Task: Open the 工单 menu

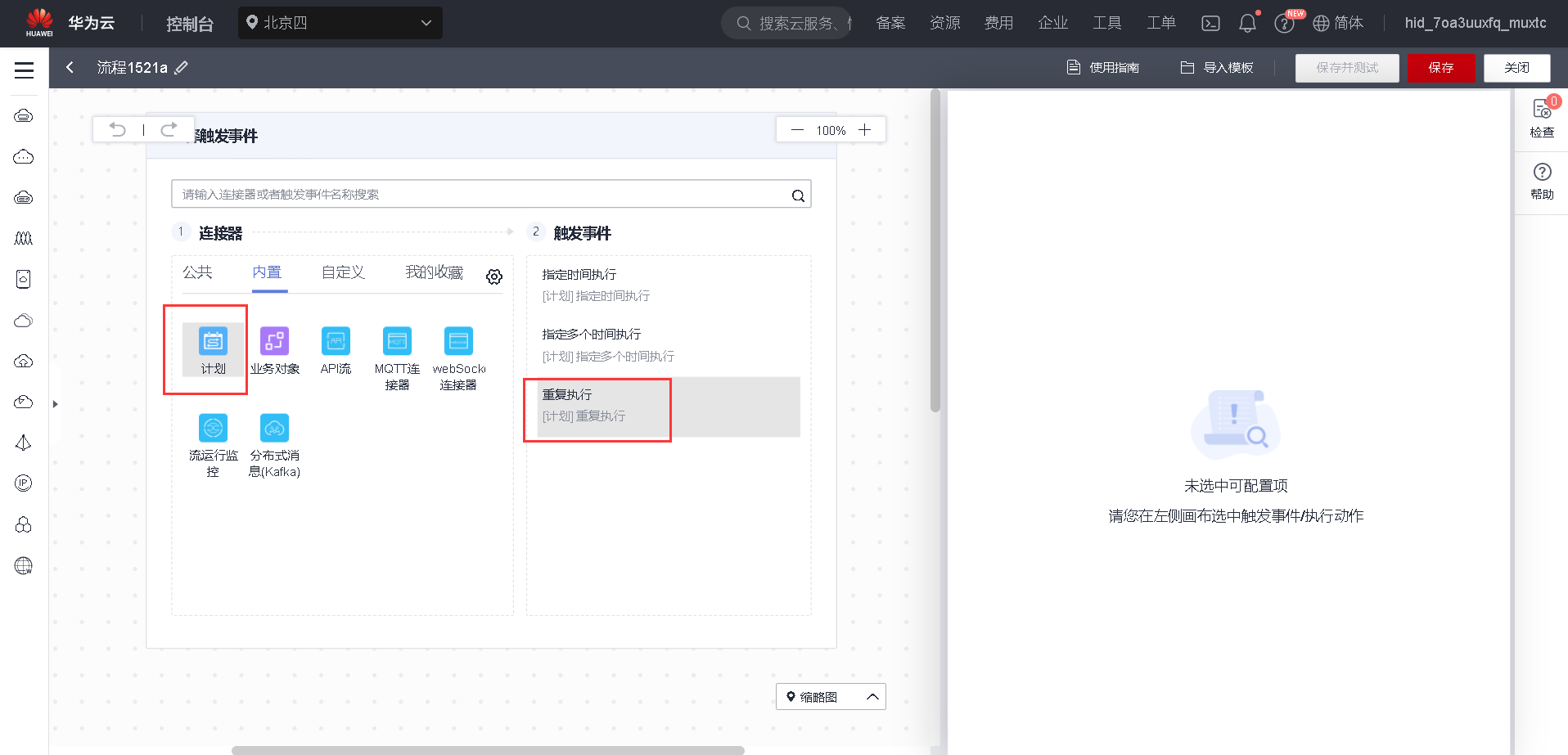Action: (1160, 23)
